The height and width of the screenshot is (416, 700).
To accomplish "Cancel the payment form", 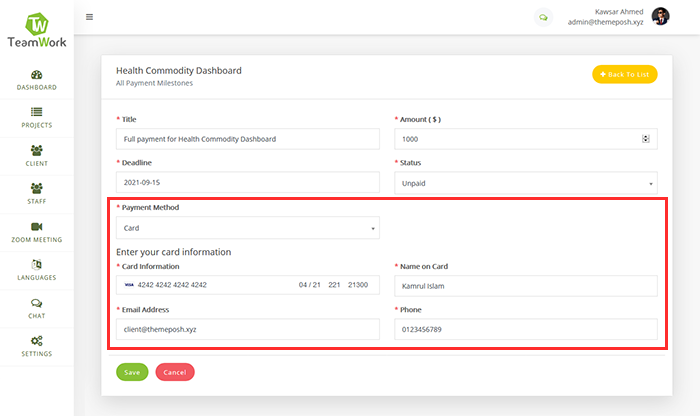I will (175, 372).
